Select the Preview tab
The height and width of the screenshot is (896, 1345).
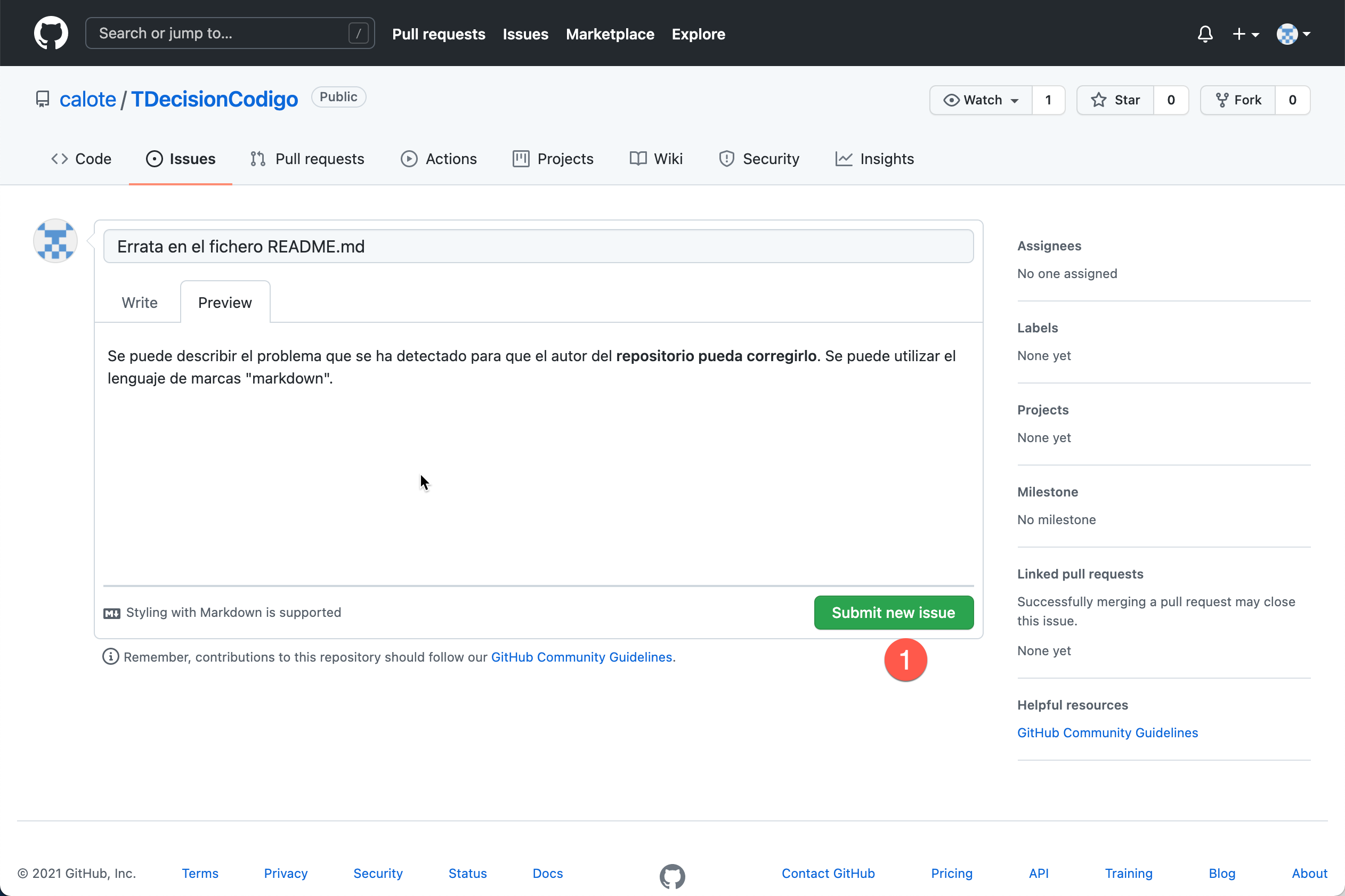225,302
